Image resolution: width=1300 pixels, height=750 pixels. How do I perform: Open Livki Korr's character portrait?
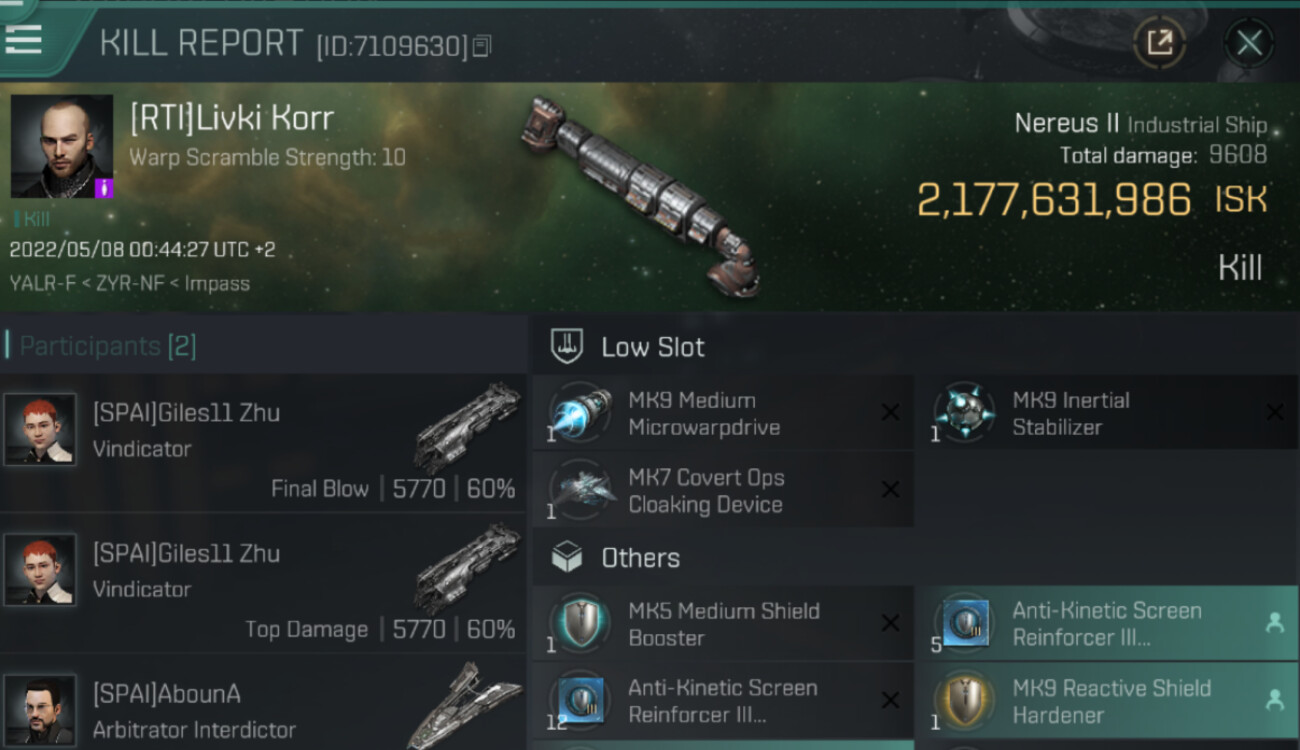(x=62, y=147)
